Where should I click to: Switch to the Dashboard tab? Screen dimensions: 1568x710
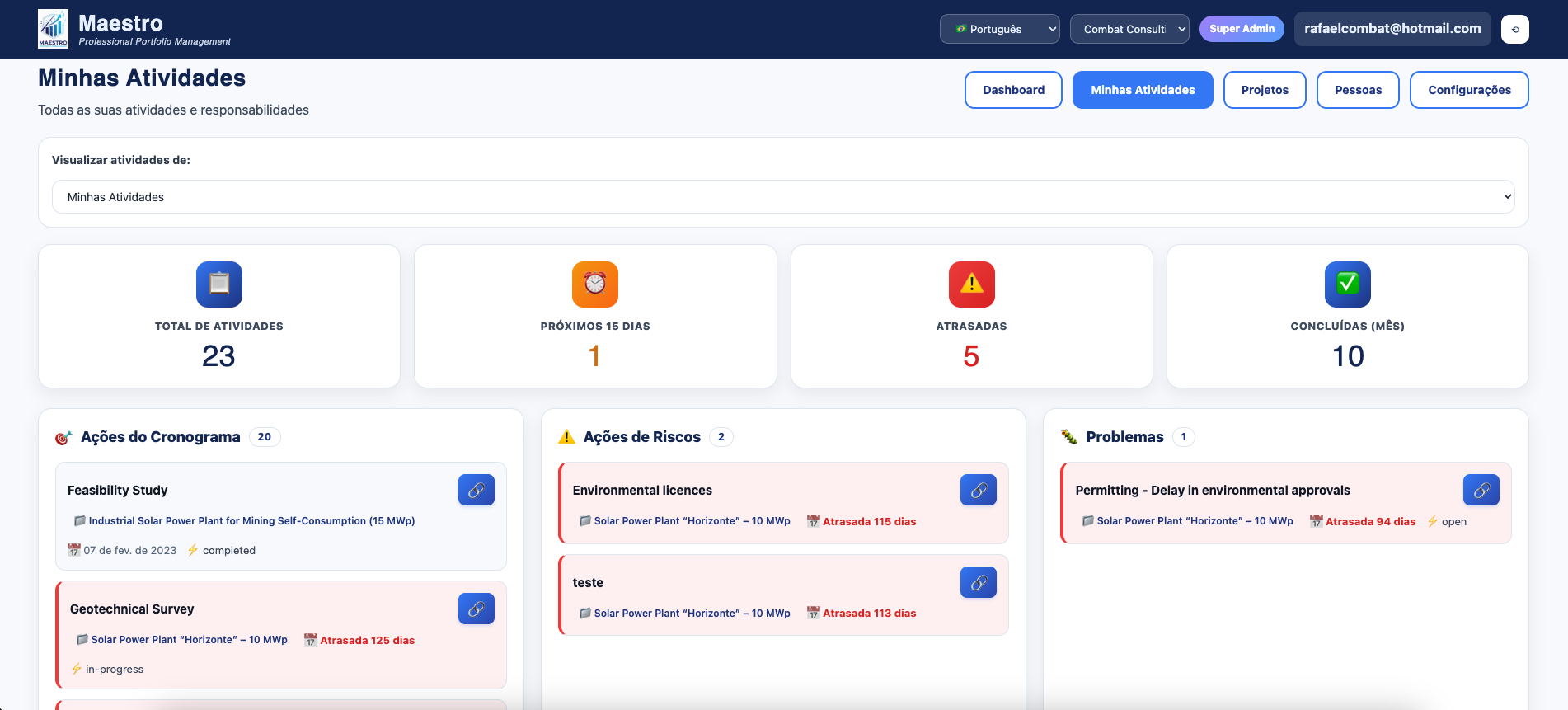[1013, 90]
